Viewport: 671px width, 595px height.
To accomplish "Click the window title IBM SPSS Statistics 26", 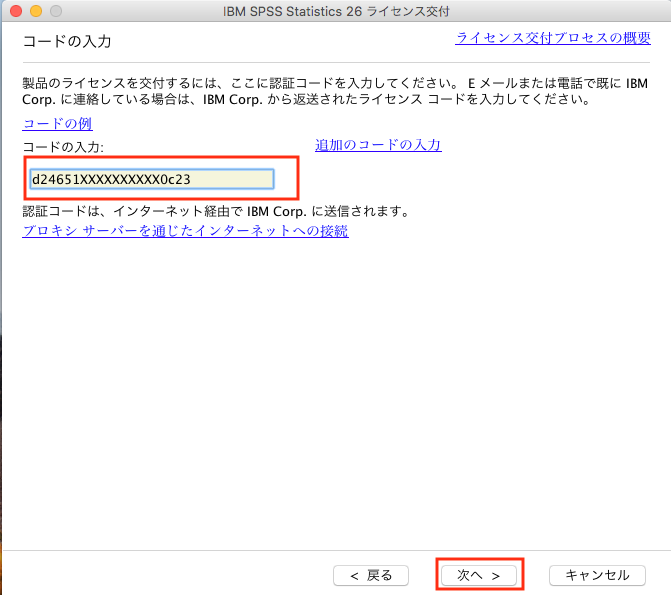I will click(292, 11).
